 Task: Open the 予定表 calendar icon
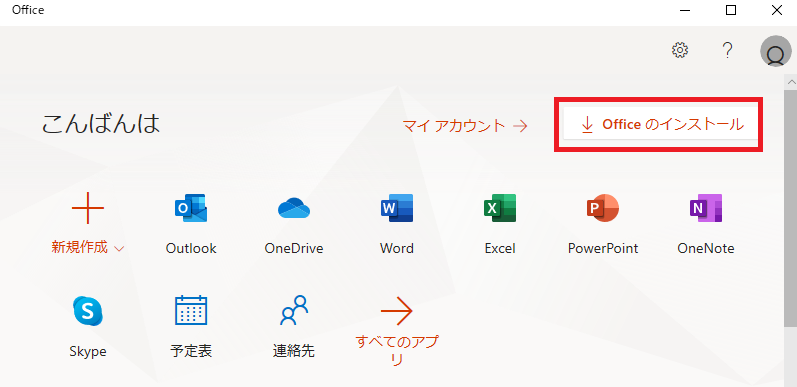(x=191, y=310)
